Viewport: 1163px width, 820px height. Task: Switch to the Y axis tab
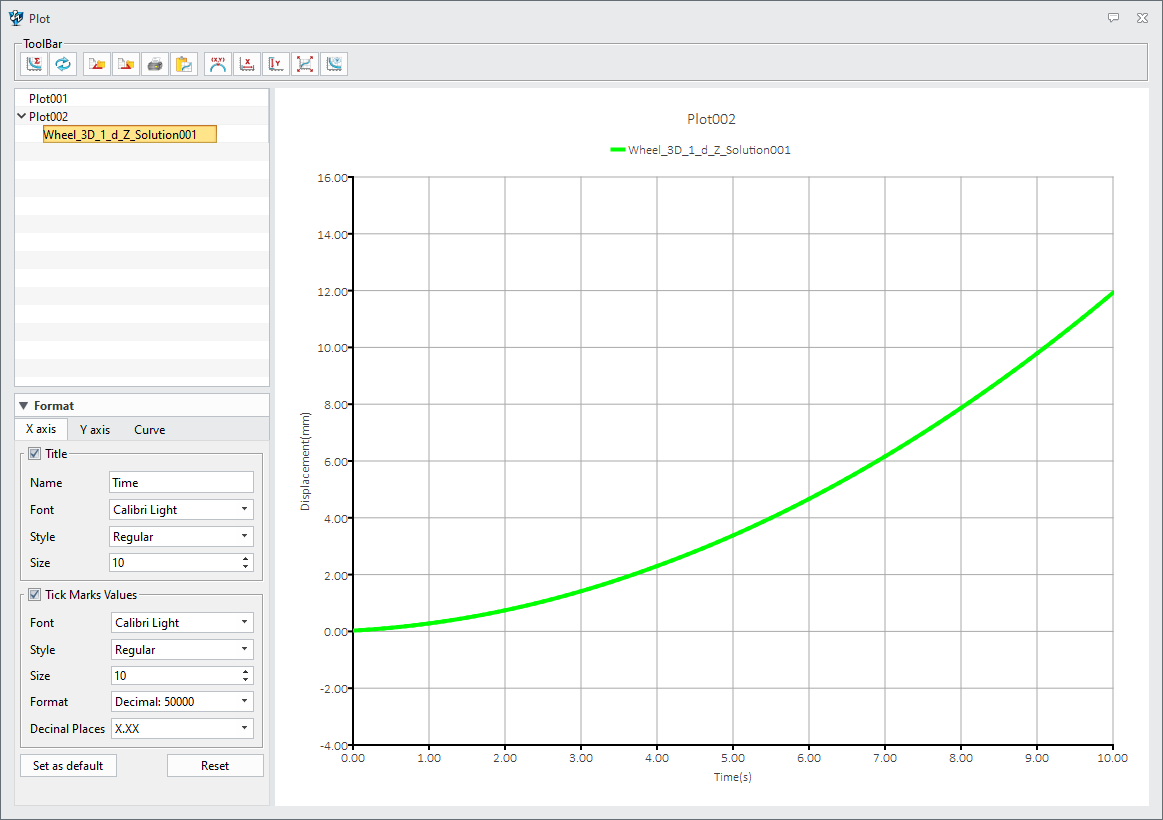pos(95,430)
